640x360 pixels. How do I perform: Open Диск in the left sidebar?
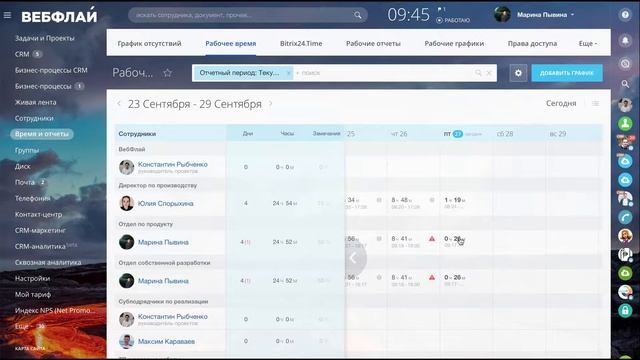click(x=22, y=166)
